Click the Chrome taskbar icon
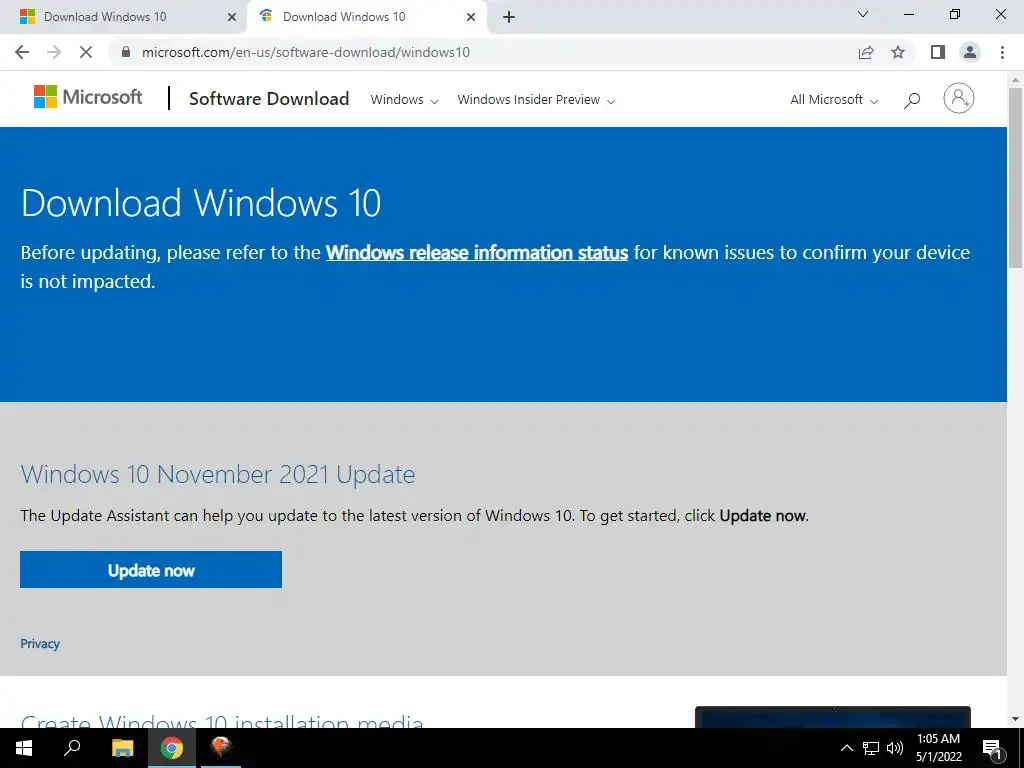Viewport: 1024px width, 768px height. (x=172, y=748)
